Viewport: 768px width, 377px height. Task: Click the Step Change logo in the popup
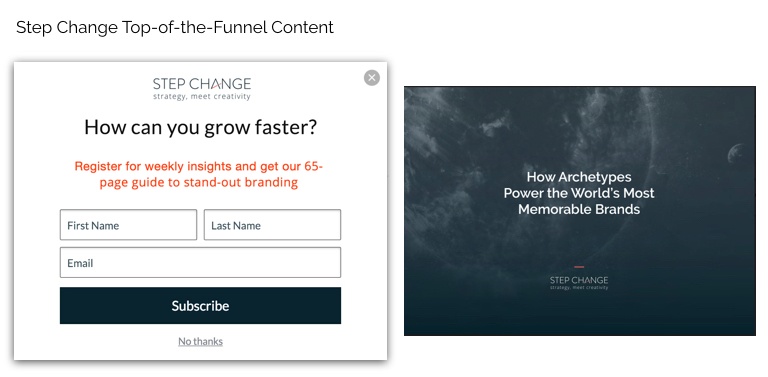[x=201, y=88]
